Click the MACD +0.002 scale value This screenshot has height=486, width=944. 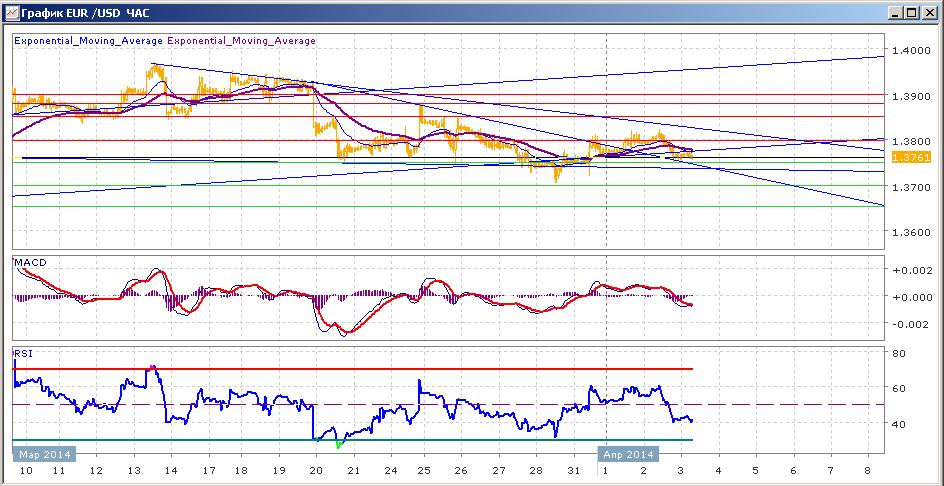pos(909,270)
